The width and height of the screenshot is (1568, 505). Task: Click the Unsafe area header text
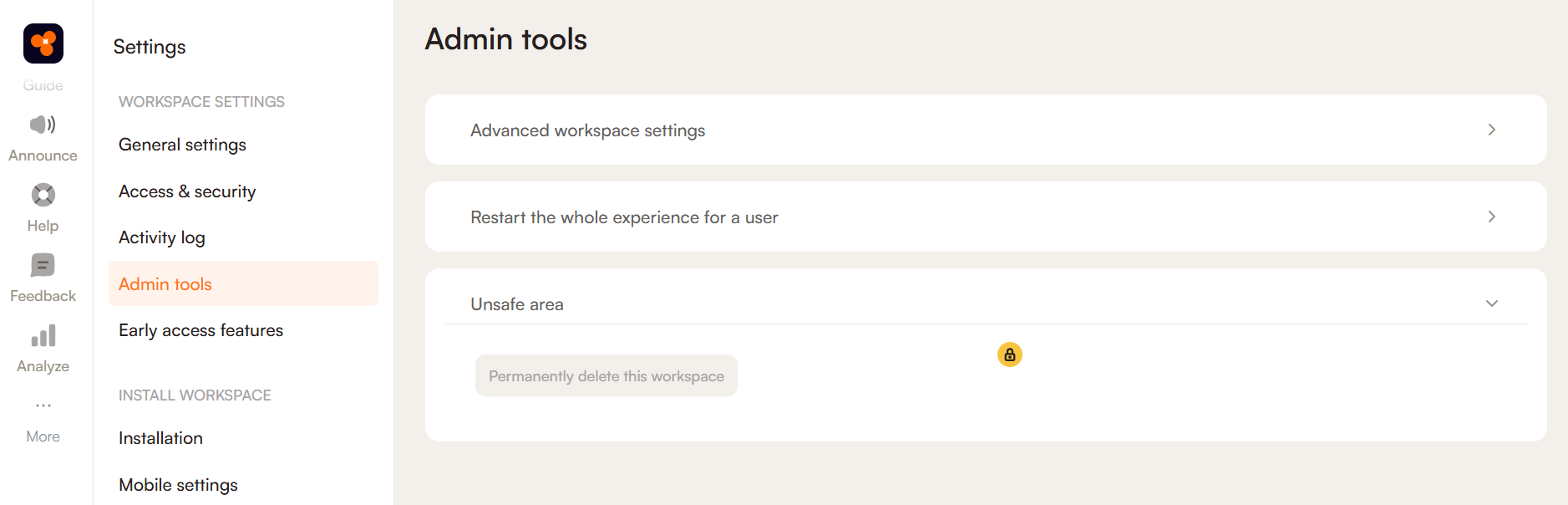pos(517,304)
